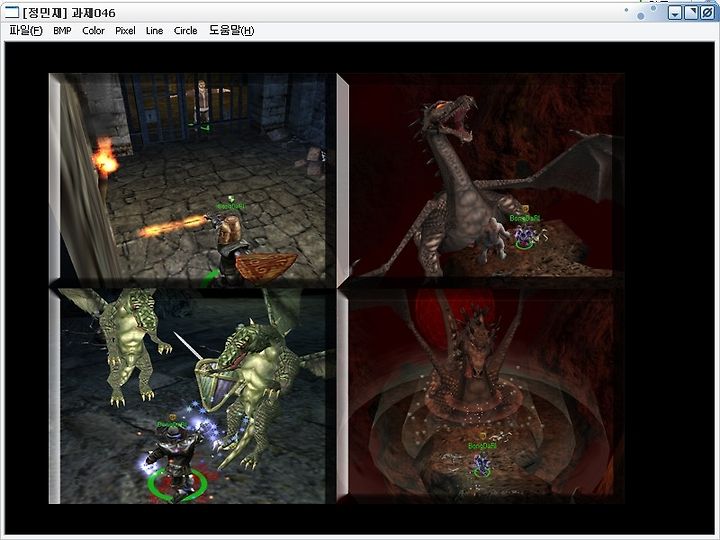Open the Pixel menu
The width and height of the screenshot is (720, 540).
point(125,31)
